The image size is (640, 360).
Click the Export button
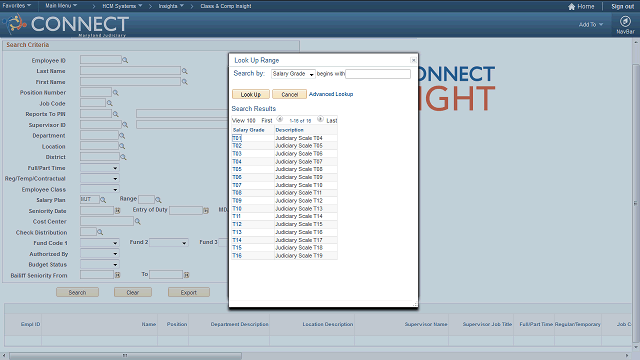(189, 292)
